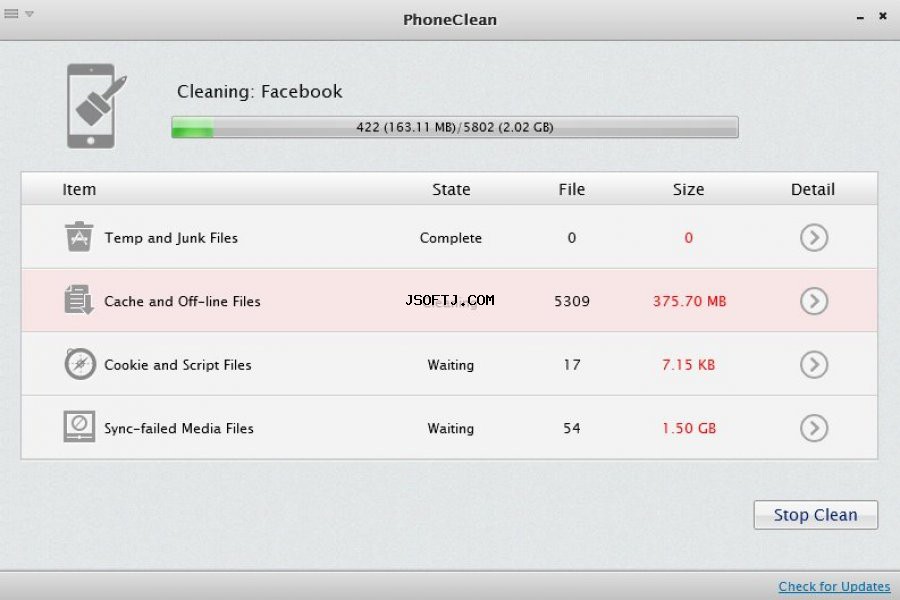This screenshot has height=600, width=900.
Task: Click the Complete state text
Action: (x=451, y=238)
